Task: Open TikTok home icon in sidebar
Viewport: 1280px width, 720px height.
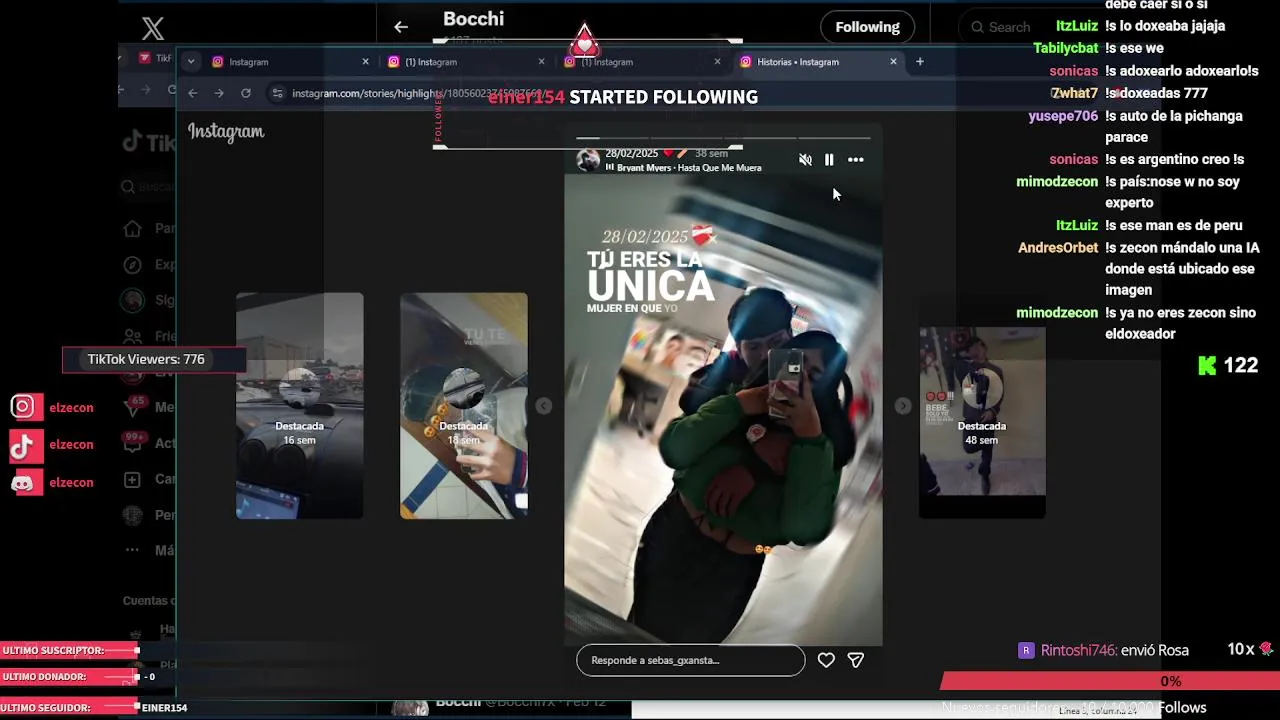Action: tap(132, 228)
